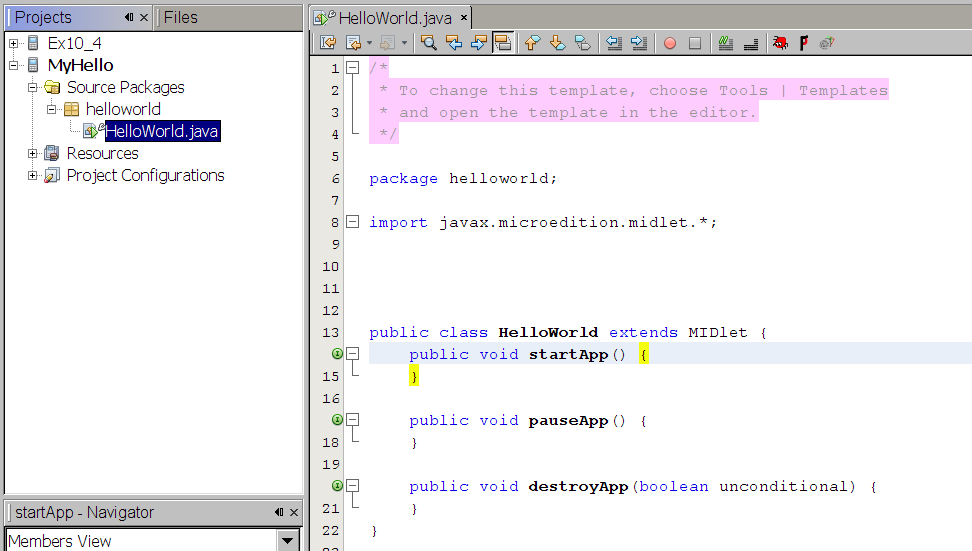
Task: Close the HelloWorld.java editor tab
Action: [x=464, y=18]
